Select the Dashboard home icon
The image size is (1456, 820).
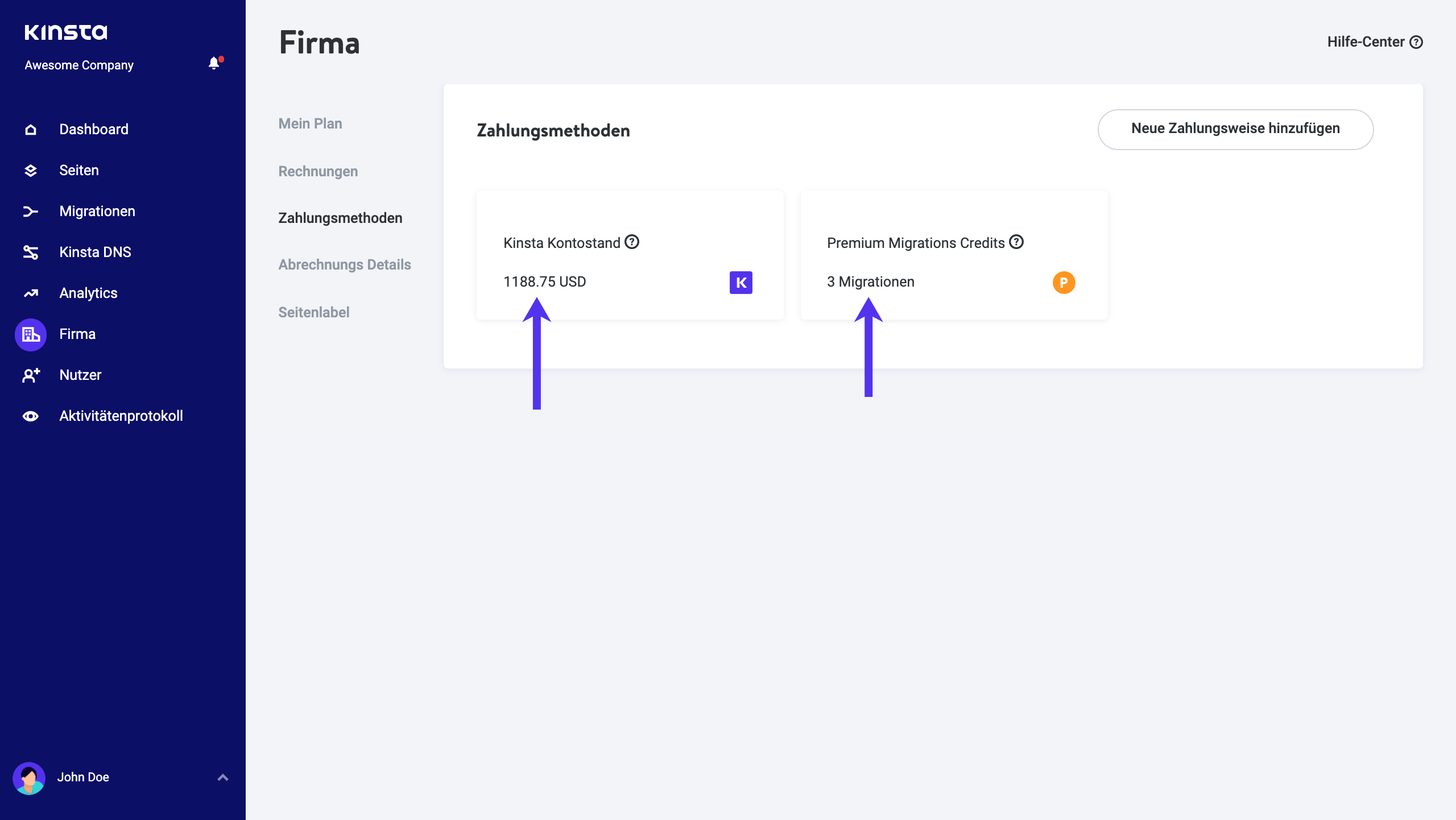pyautogui.click(x=30, y=129)
